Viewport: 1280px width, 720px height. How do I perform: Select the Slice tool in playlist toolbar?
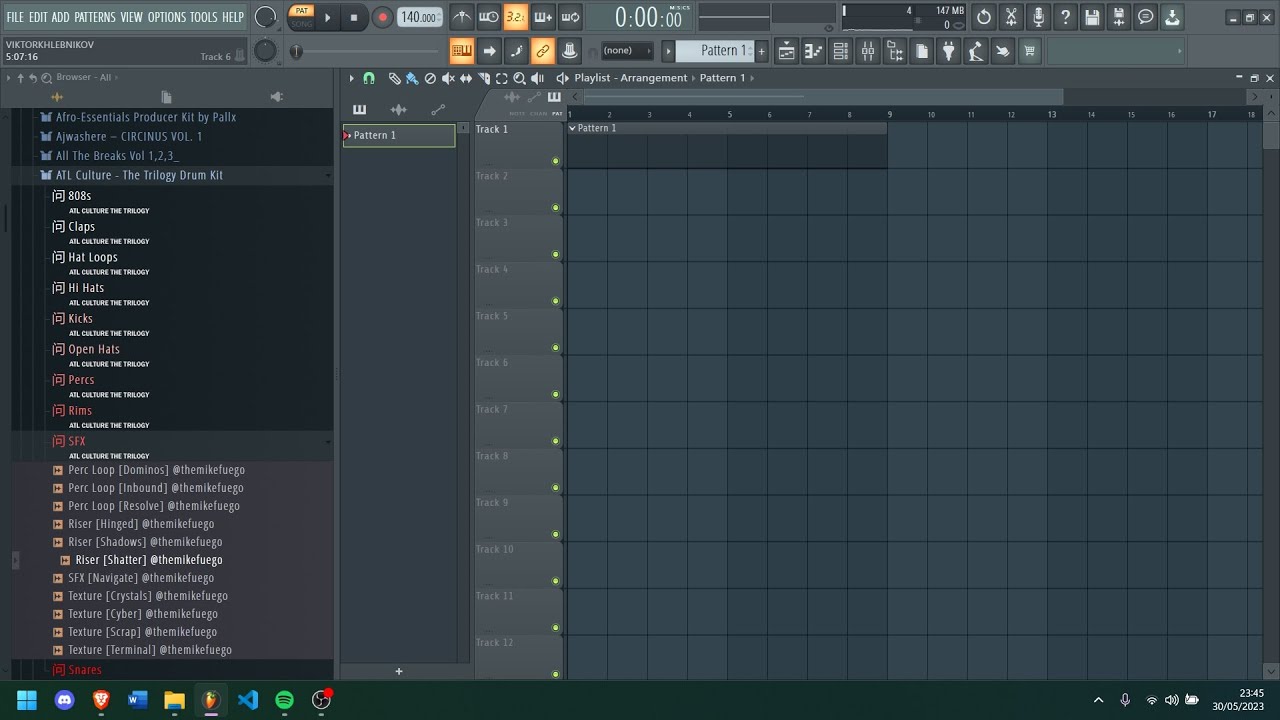484,78
